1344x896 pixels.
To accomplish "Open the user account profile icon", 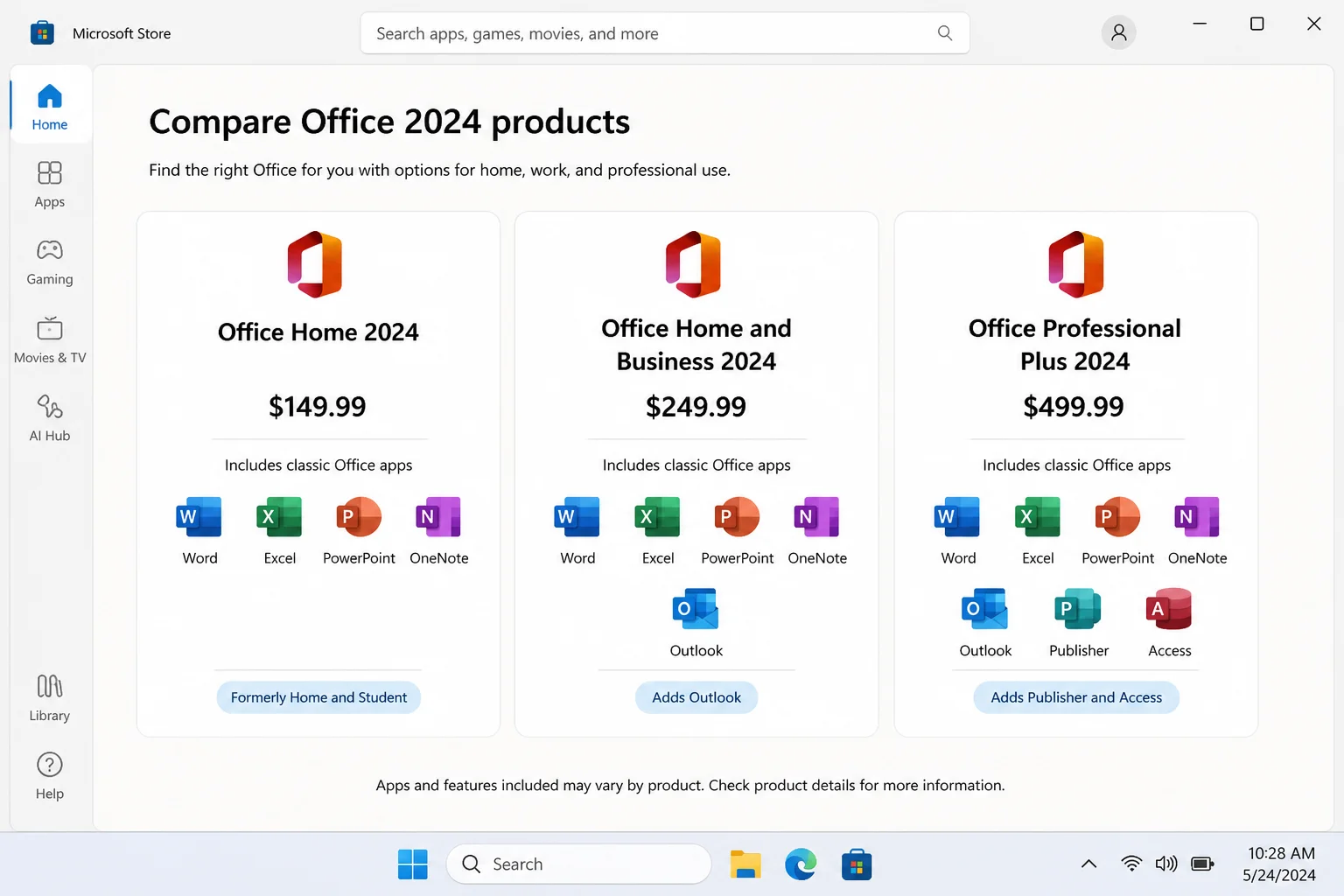I will pyautogui.click(x=1118, y=33).
